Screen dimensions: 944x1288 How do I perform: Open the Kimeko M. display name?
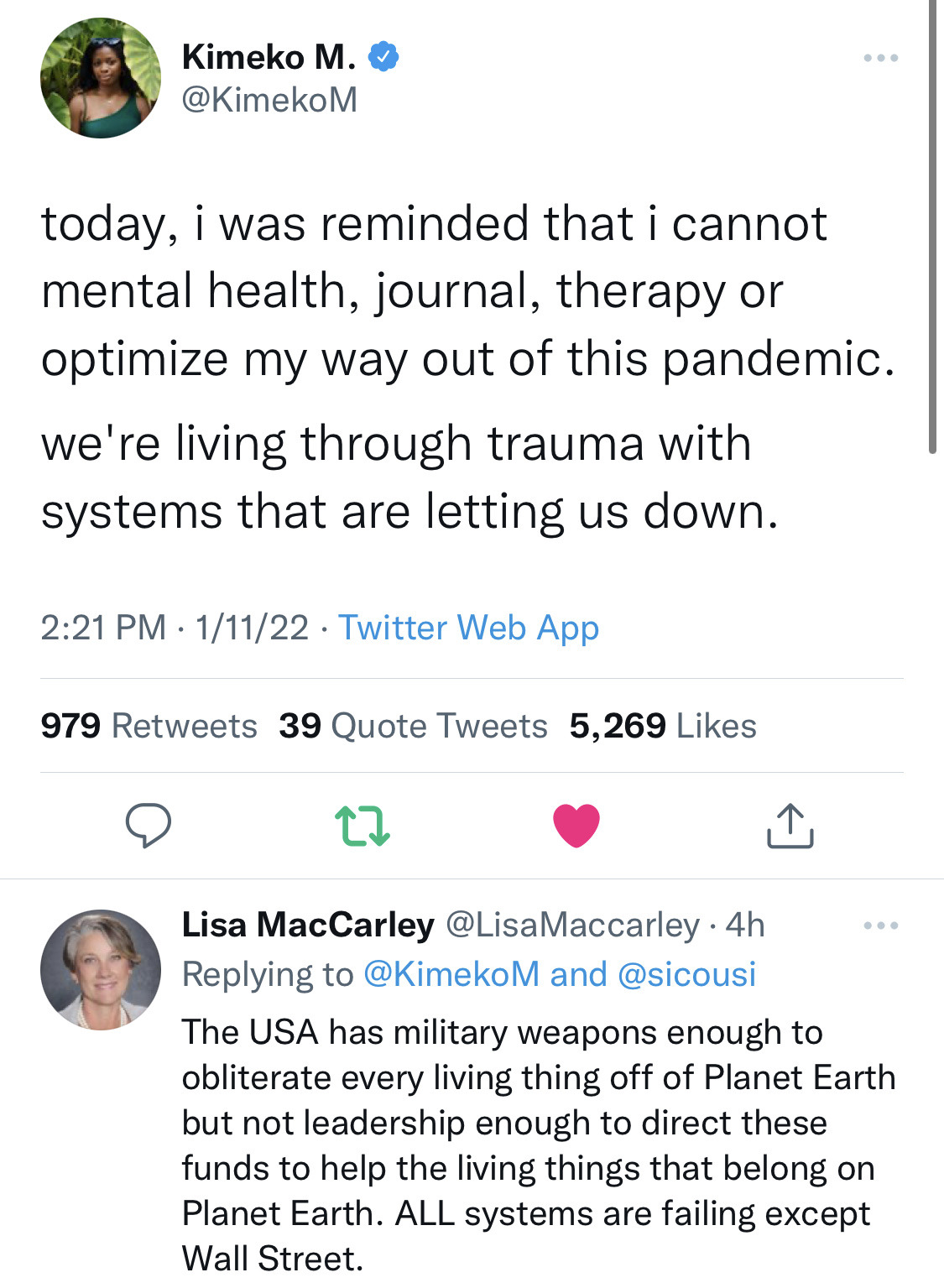click(269, 57)
